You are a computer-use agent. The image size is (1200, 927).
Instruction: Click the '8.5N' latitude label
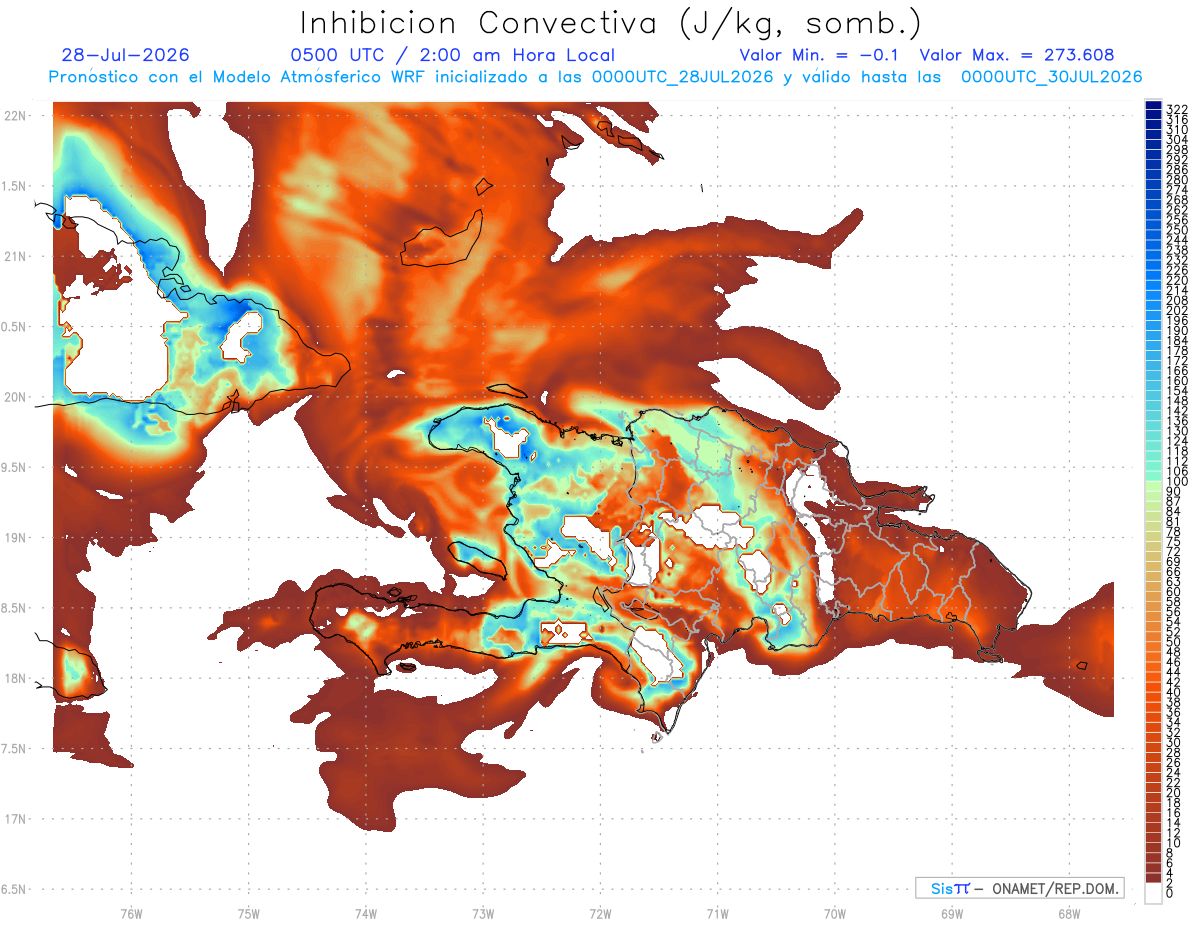[x=15, y=608]
